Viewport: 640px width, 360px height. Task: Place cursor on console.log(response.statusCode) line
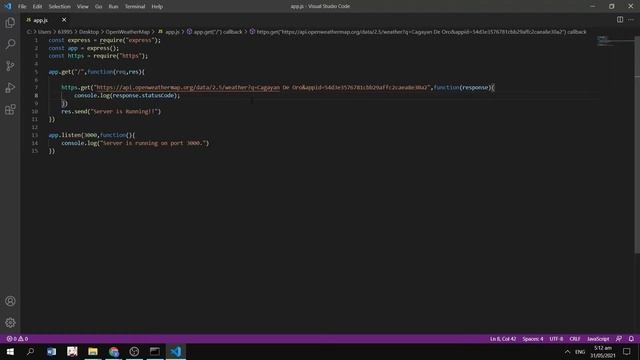click(x=127, y=96)
